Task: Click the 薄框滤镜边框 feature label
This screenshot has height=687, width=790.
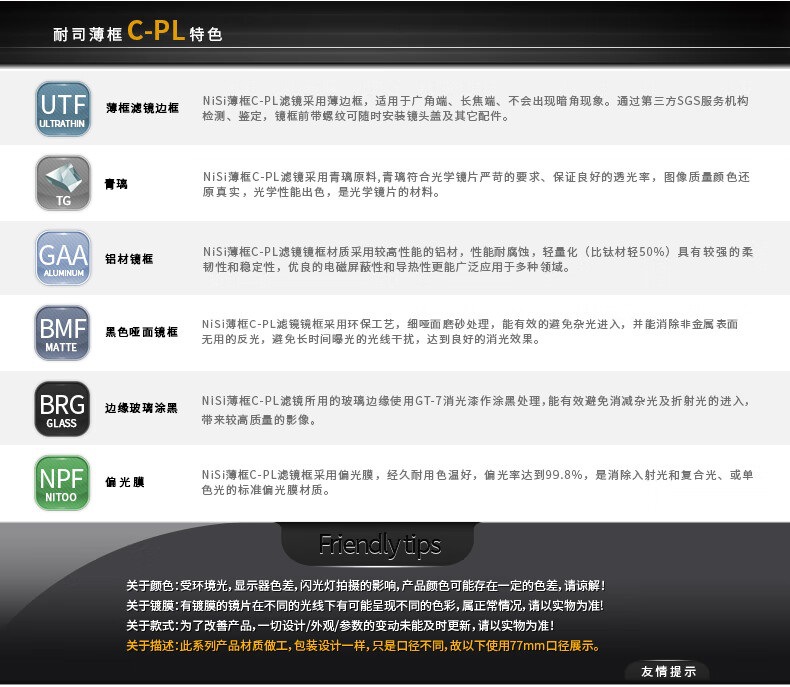Action: 143,108
